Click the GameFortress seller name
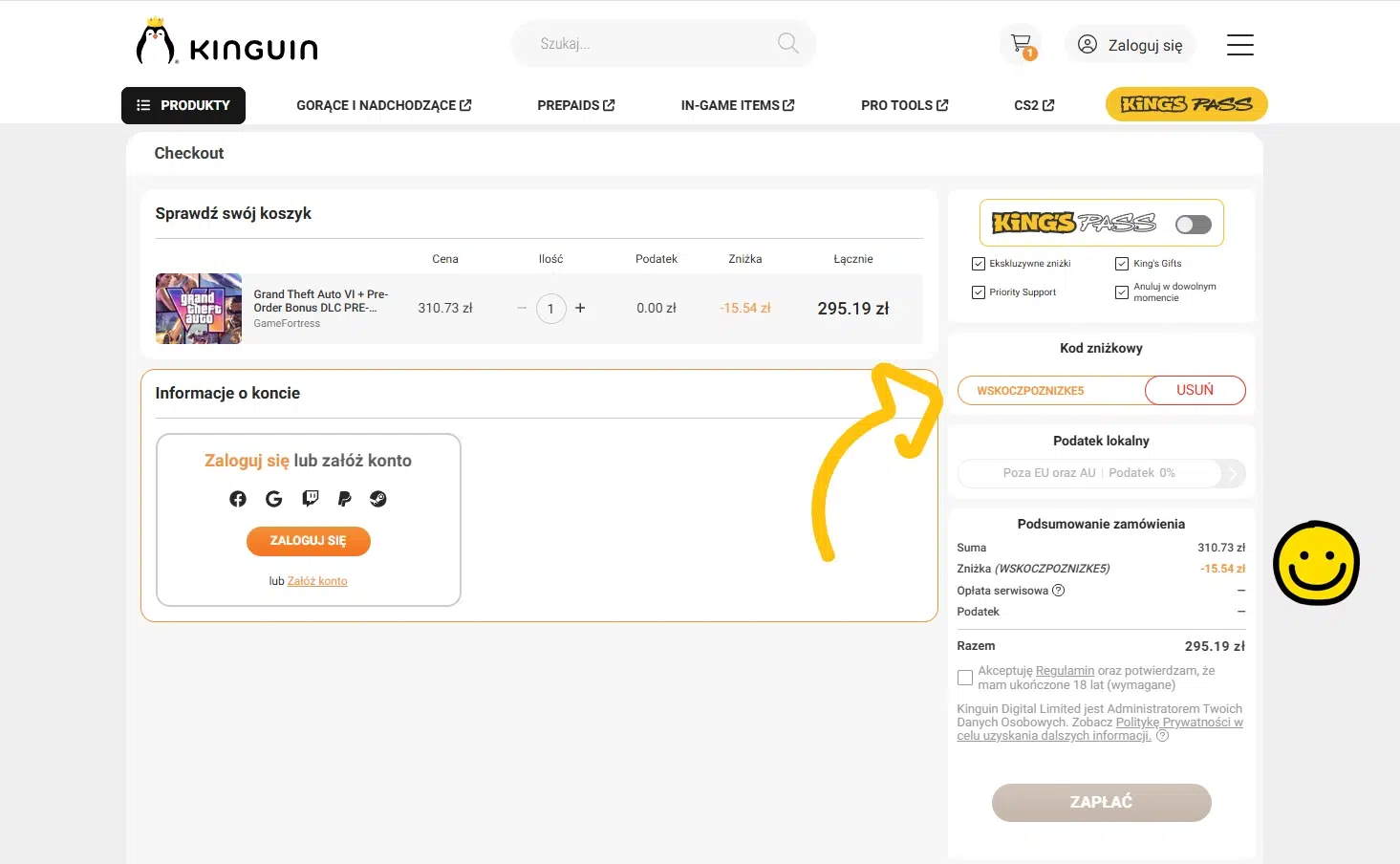Screen dimensions: 1400x864 (x=287, y=324)
